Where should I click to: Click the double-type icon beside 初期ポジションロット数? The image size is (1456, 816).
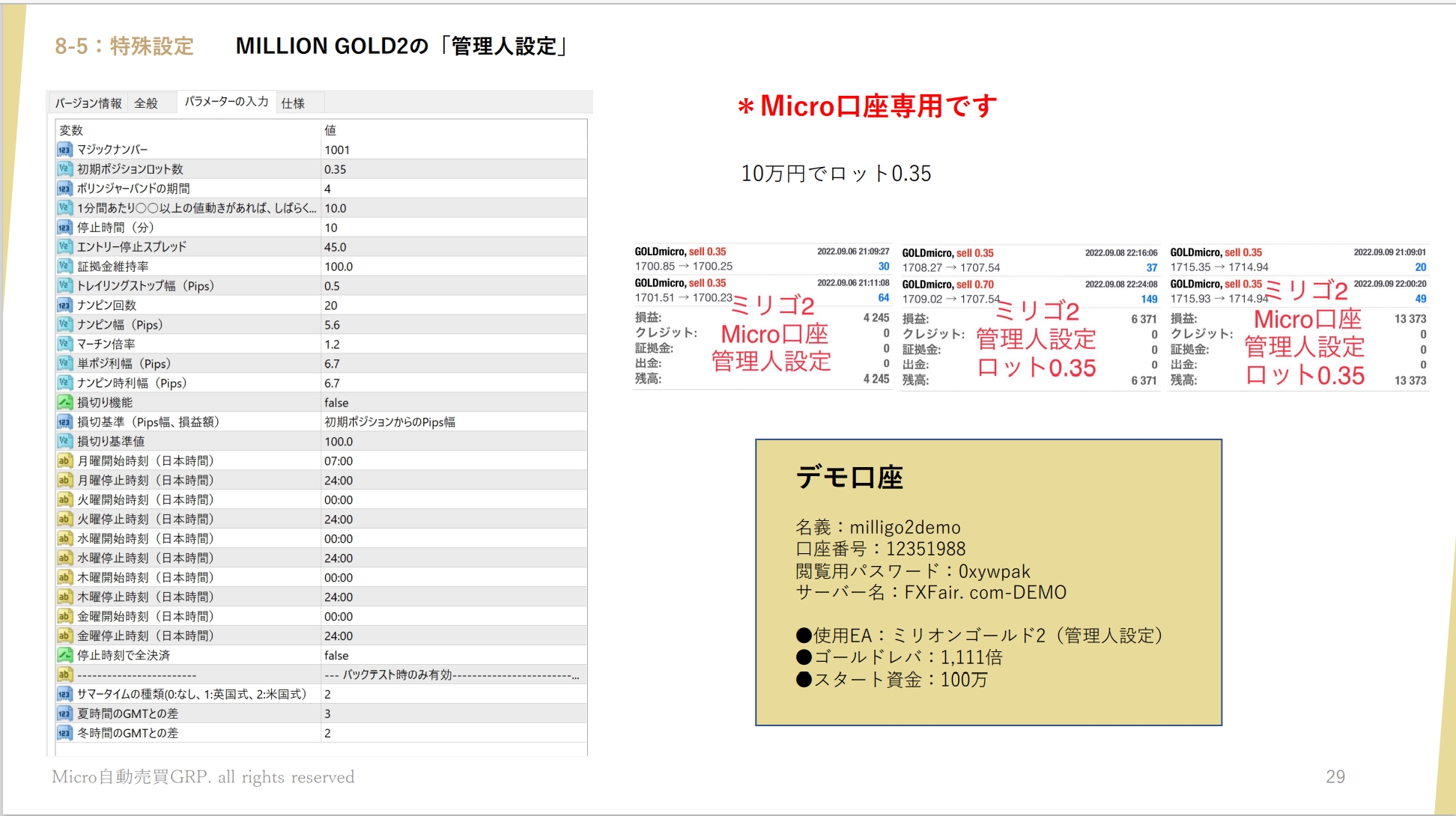tap(64, 169)
